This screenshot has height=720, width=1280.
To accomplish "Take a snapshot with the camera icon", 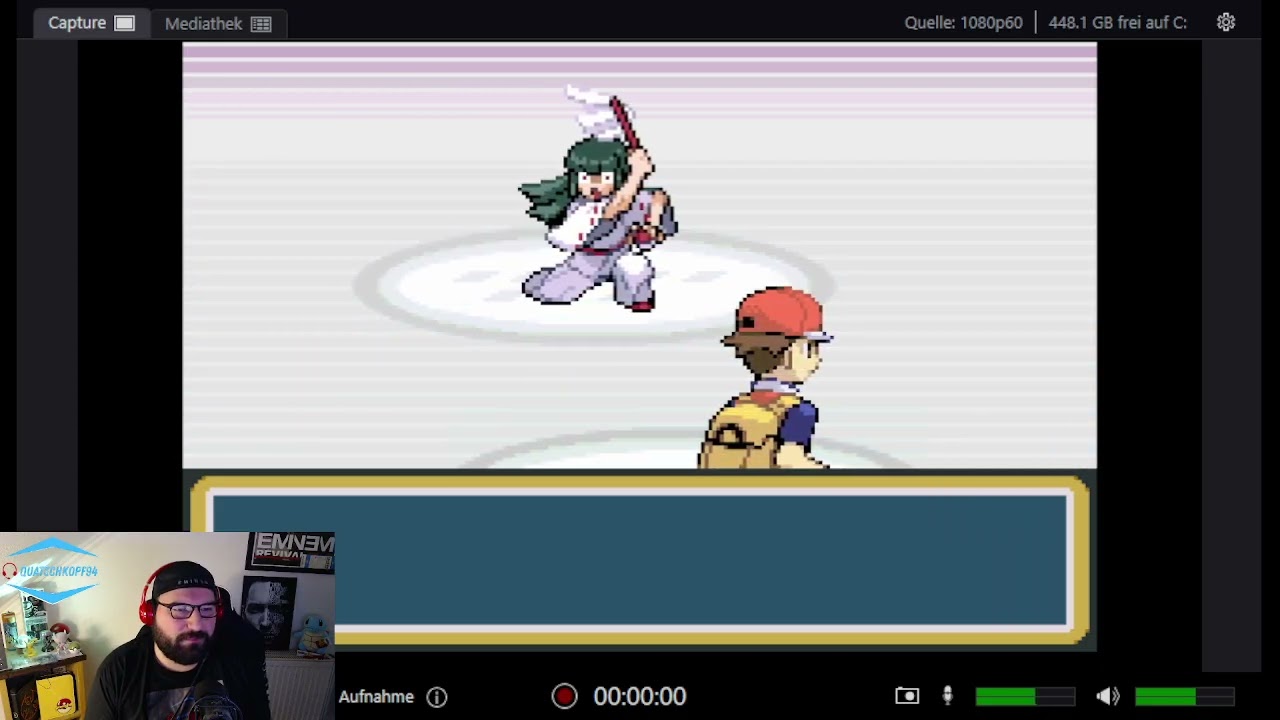I will point(907,696).
